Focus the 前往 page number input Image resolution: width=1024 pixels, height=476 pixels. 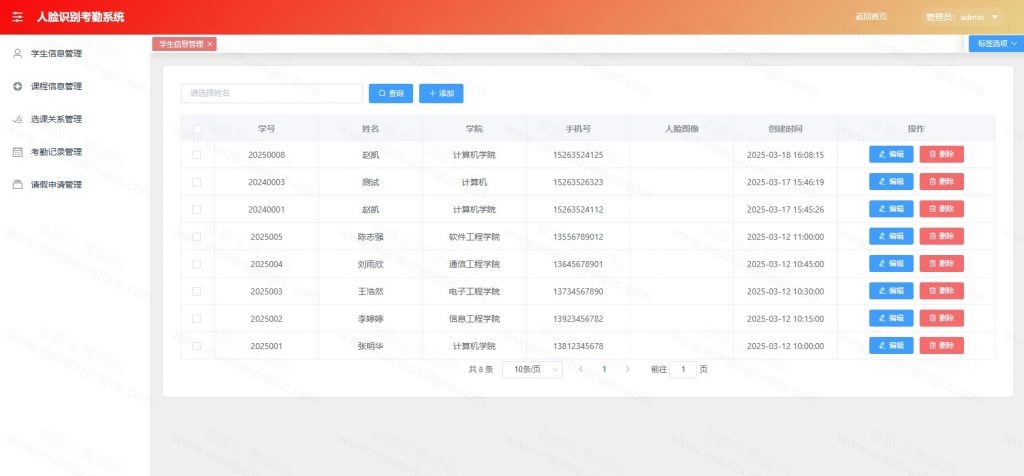click(683, 370)
